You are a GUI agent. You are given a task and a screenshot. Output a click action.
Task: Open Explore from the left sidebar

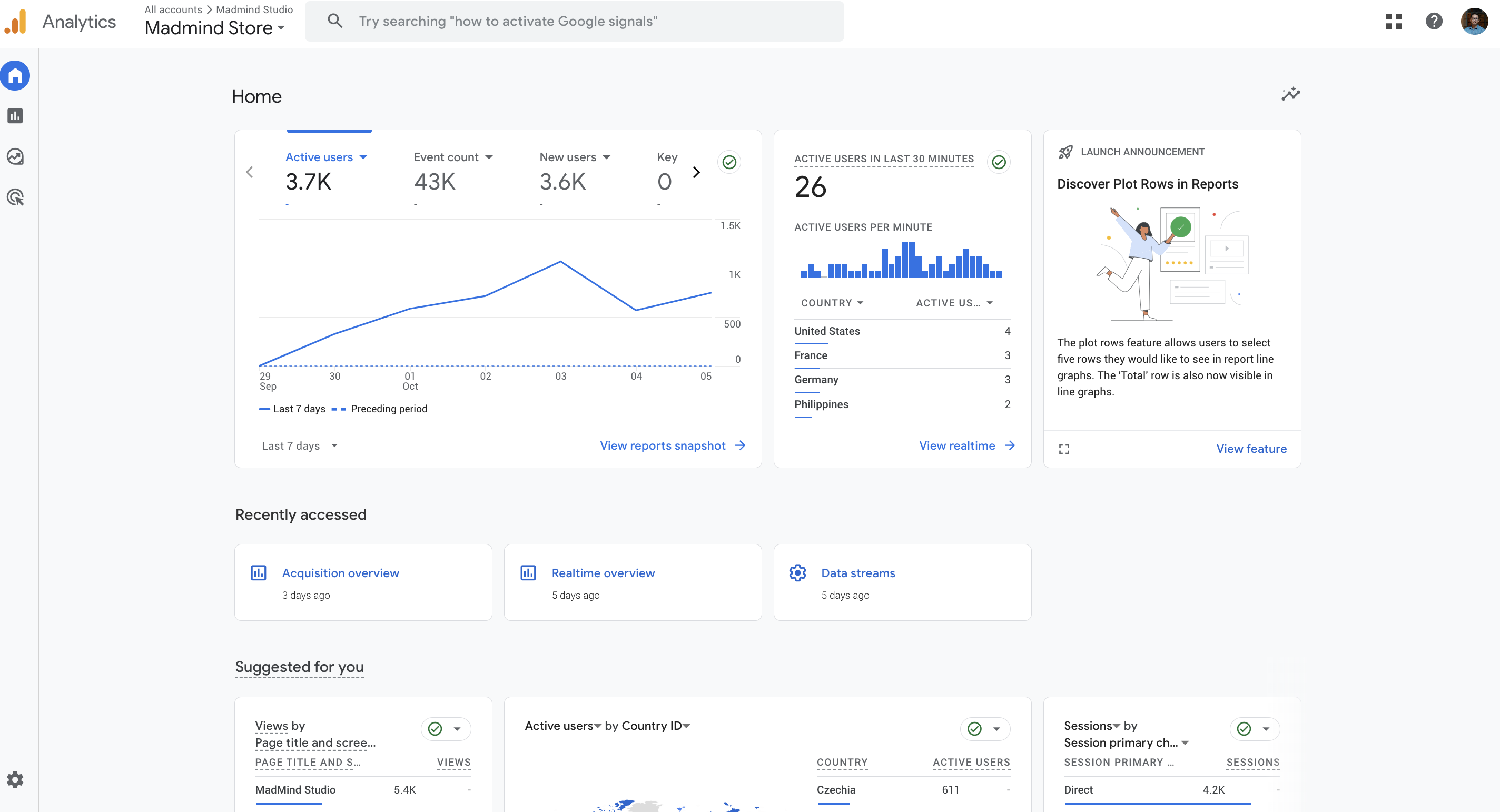15,156
